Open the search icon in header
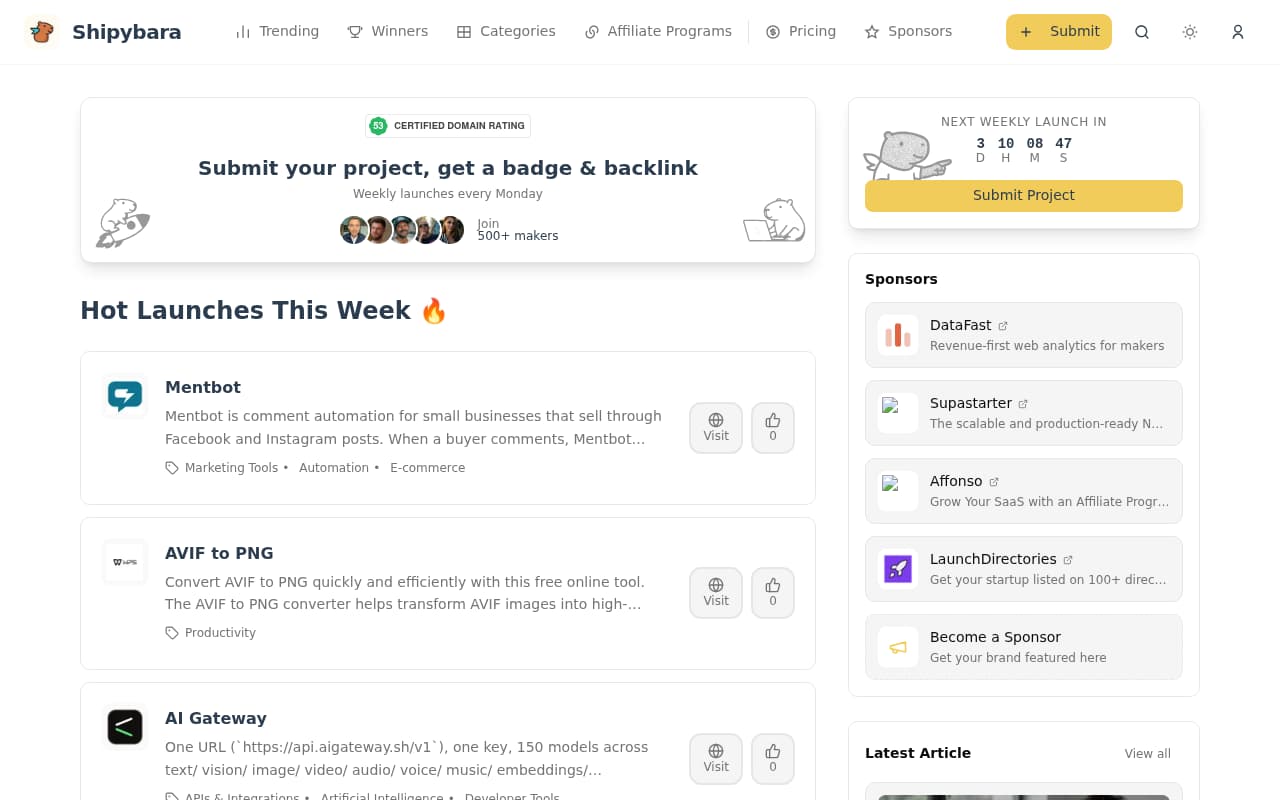The image size is (1280, 800). [x=1142, y=32]
